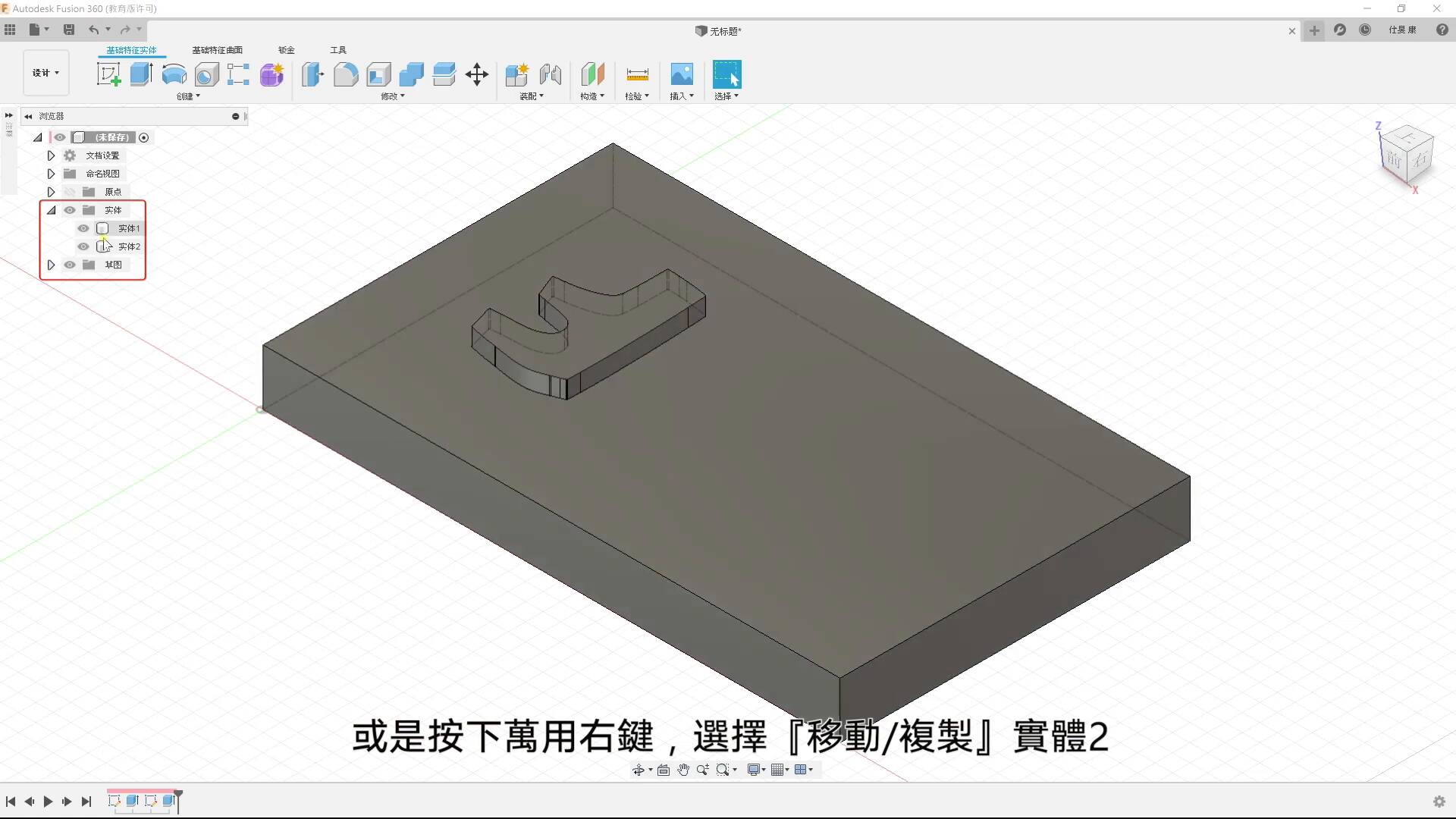
Task: Create a new design tab with plus
Action: click(1314, 30)
